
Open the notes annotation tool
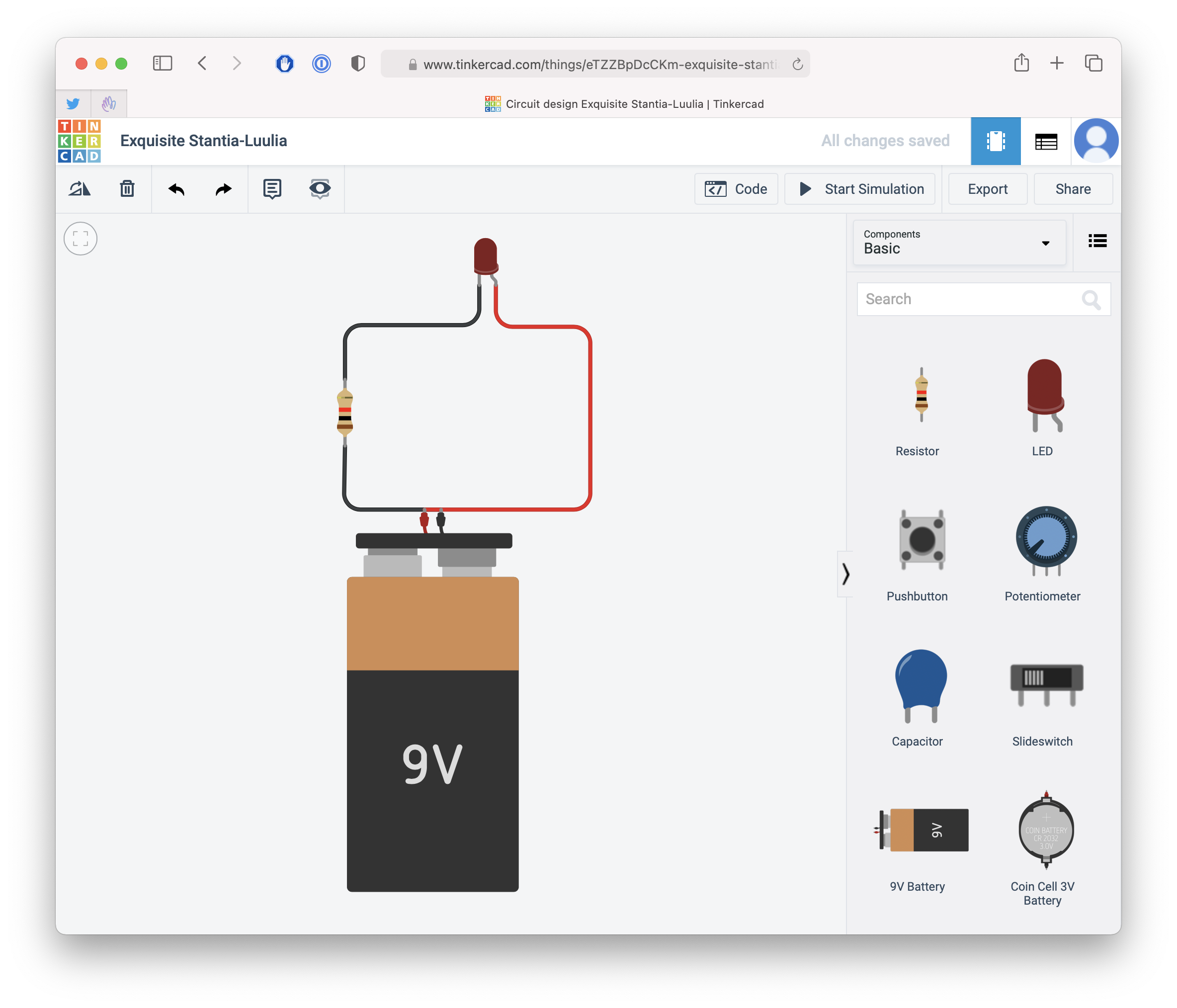[x=272, y=189]
